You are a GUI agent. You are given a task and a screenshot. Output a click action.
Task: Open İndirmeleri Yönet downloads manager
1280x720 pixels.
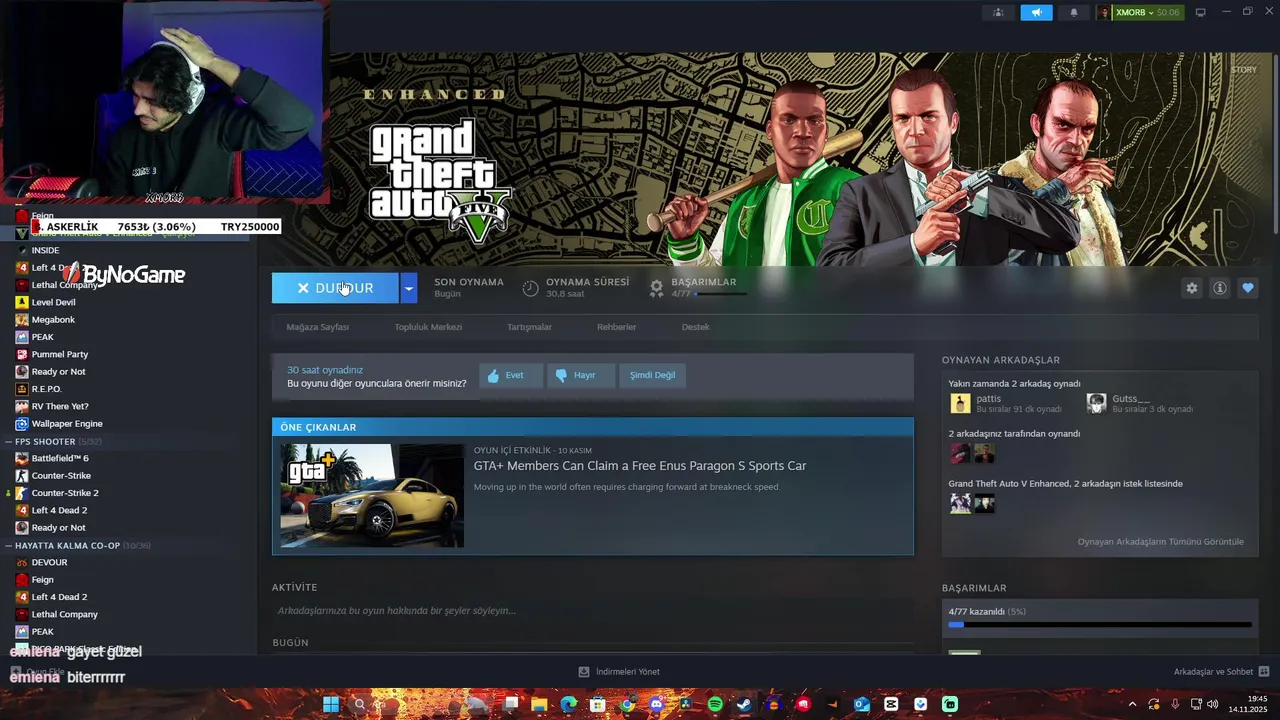(x=619, y=672)
